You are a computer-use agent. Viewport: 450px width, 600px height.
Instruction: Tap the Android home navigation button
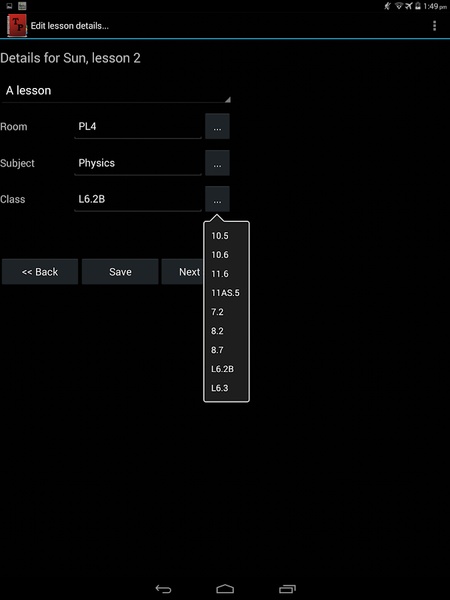[x=225, y=589]
